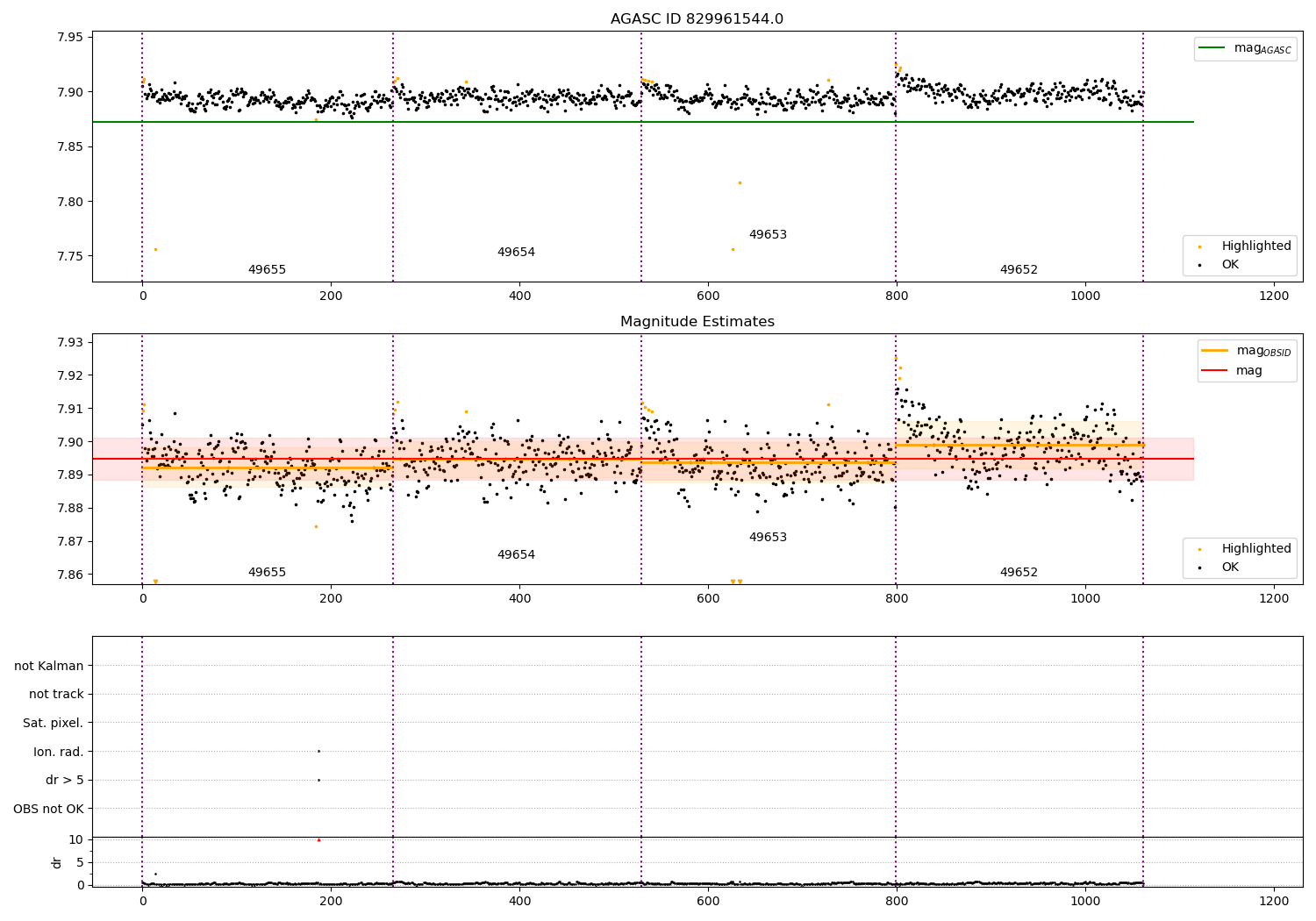Click the 'Magnitude Estimates' subplot title
This screenshot has width=1316, height=921.
[697, 322]
